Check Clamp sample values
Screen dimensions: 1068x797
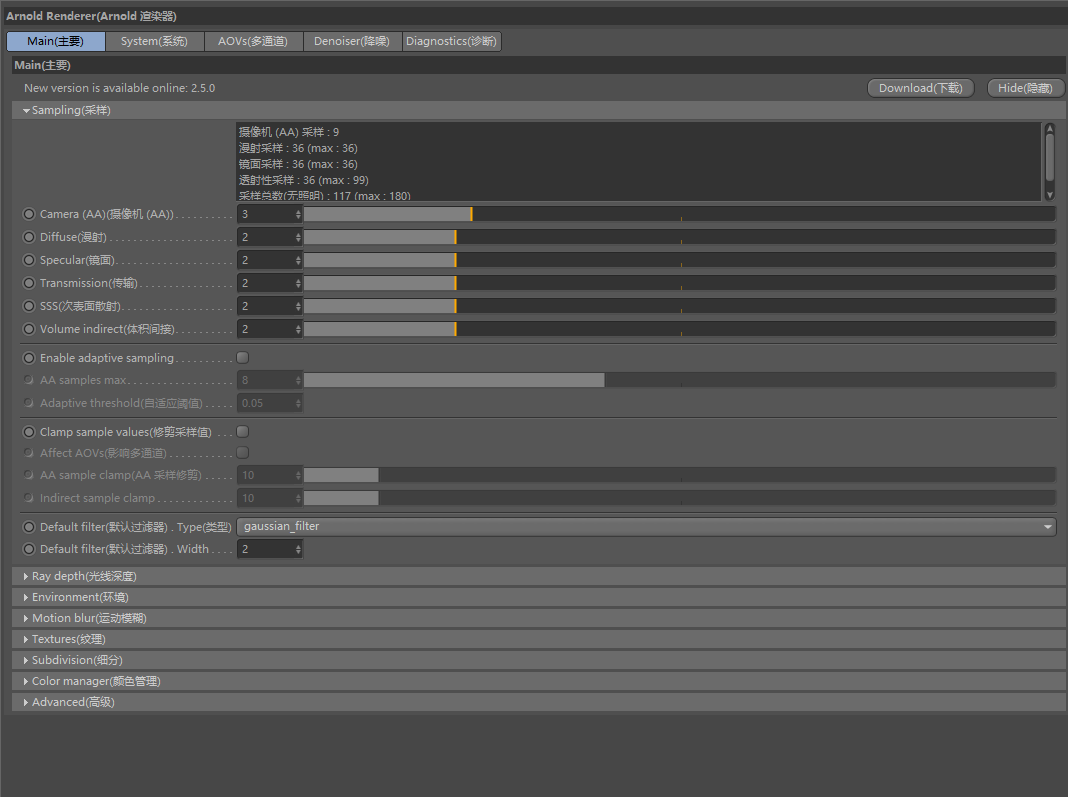coord(242,432)
